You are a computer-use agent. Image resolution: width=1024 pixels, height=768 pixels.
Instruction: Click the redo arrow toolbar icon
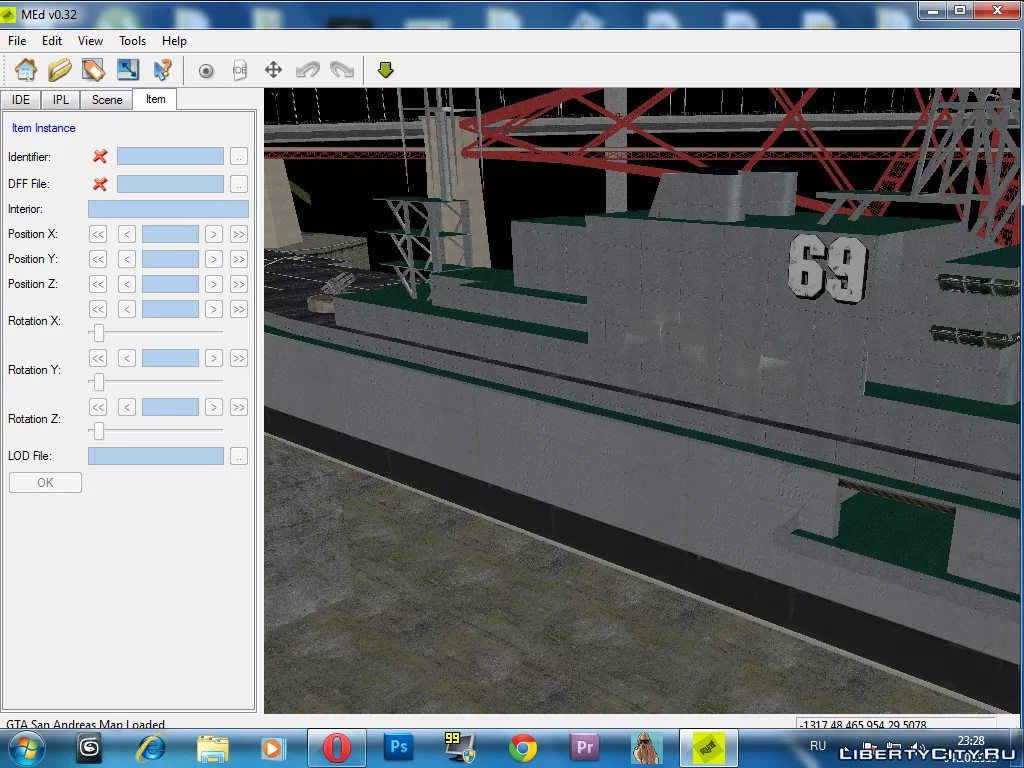[x=342, y=69]
